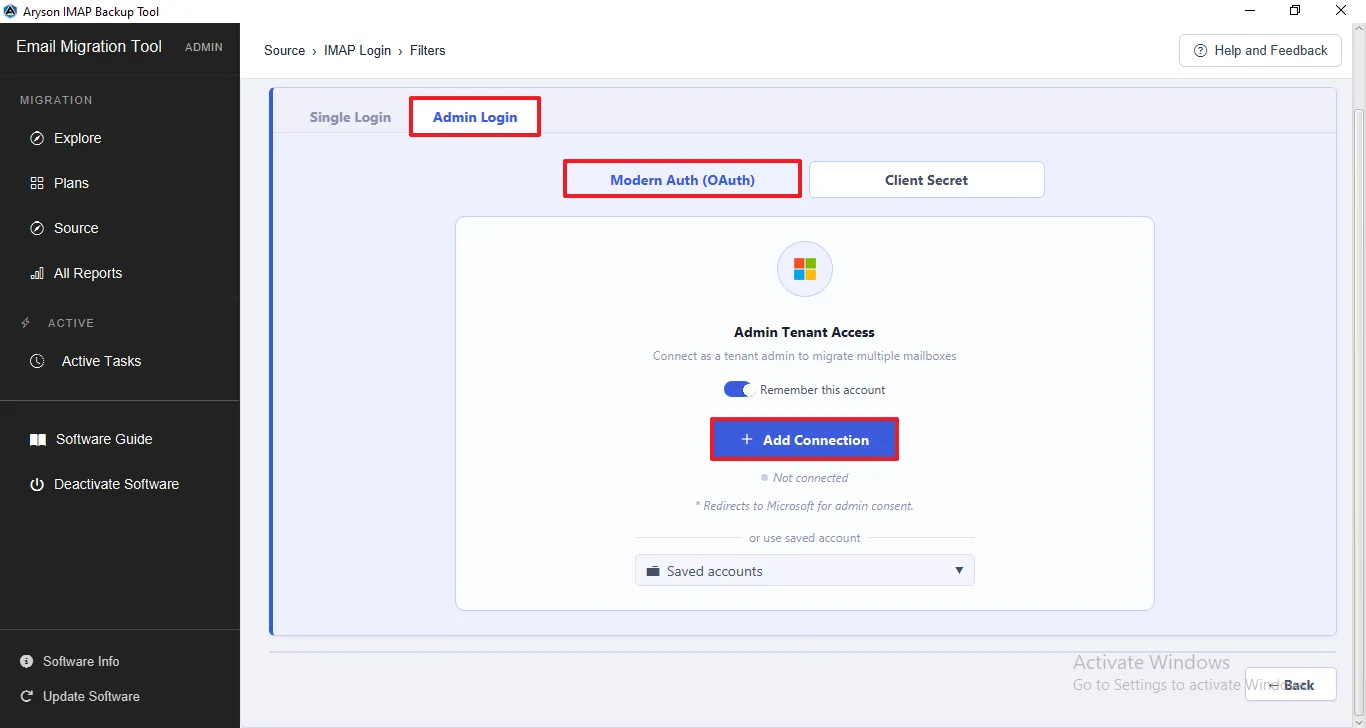Click the Admin Tenant Access heading
The height and width of the screenshot is (728, 1366).
tap(804, 332)
